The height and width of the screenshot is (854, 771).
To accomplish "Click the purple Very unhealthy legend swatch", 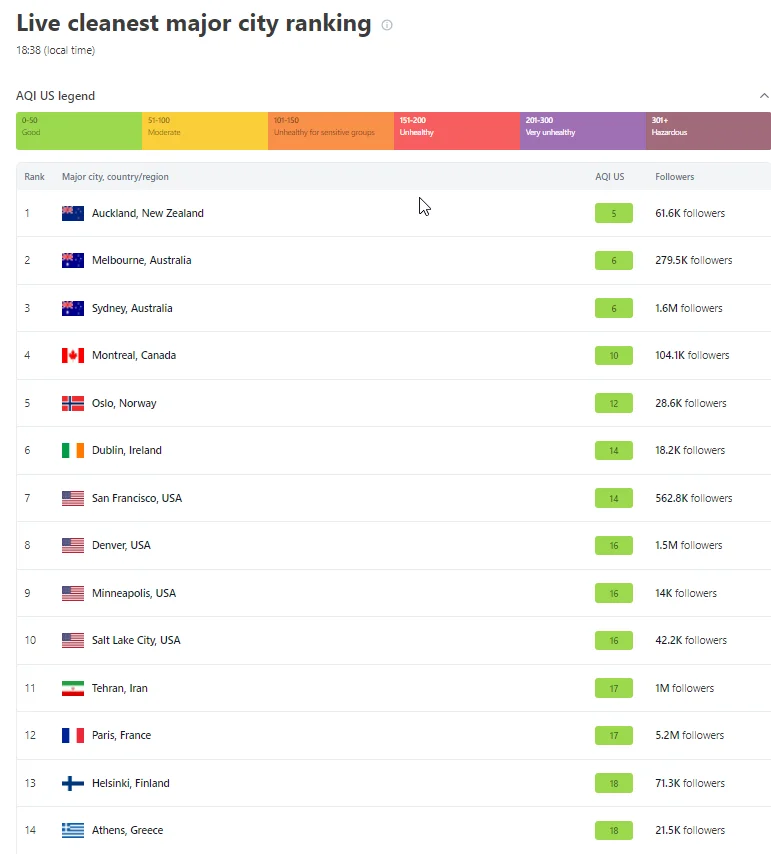I will (x=582, y=131).
